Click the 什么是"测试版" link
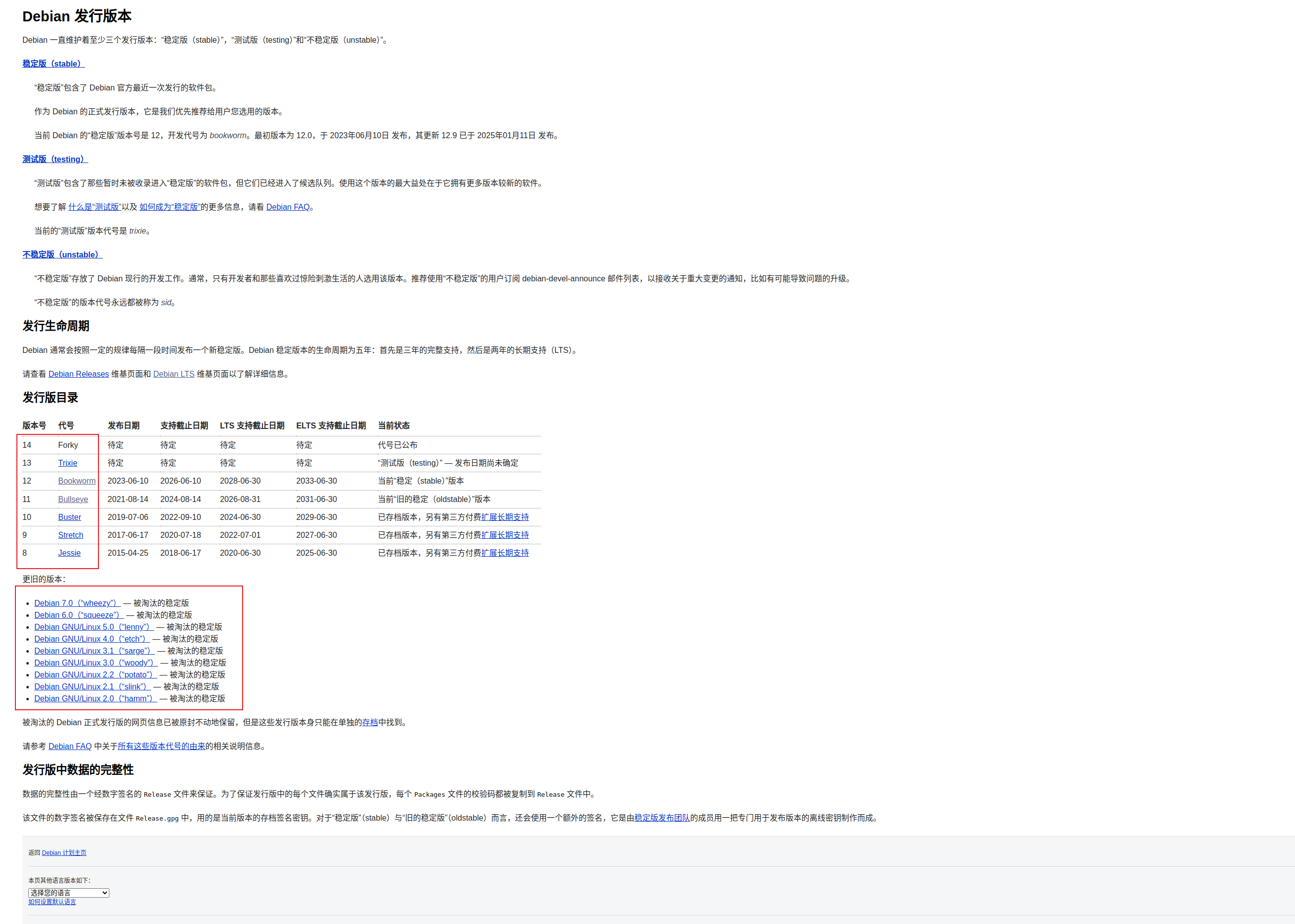Screen dimensions: 1295x924 95,207
